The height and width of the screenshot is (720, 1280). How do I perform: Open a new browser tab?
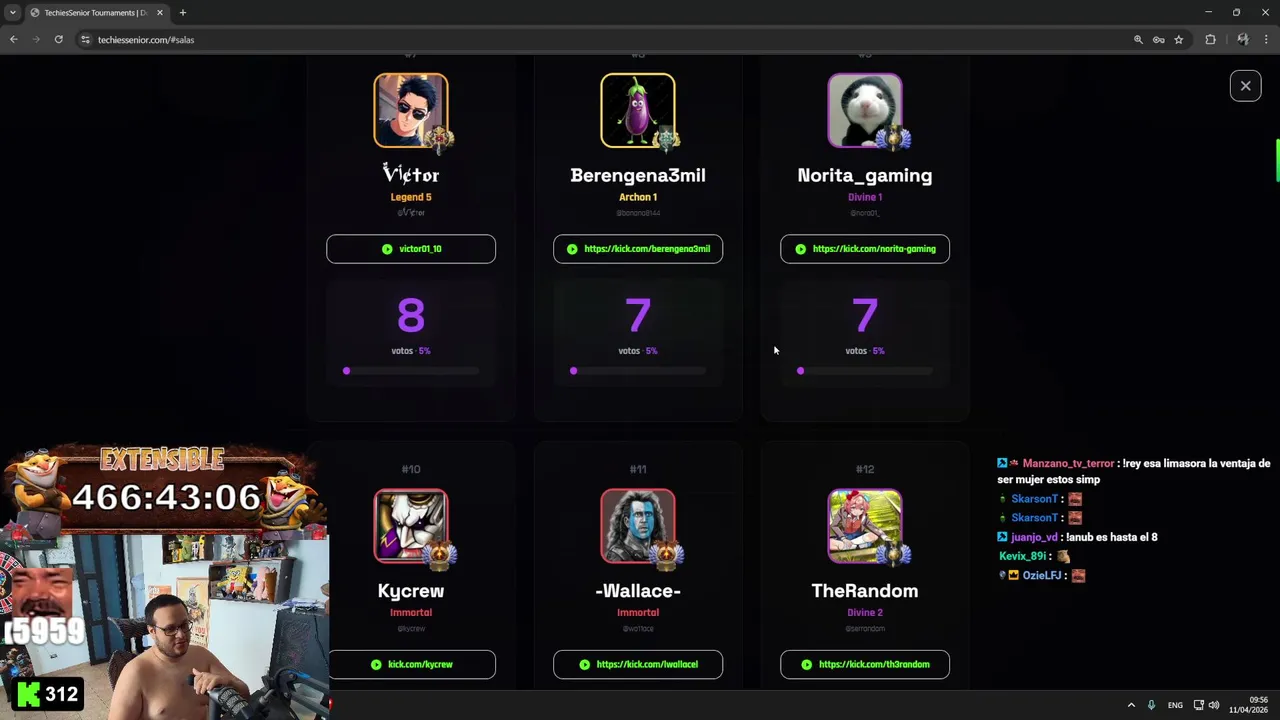[183, 13]
